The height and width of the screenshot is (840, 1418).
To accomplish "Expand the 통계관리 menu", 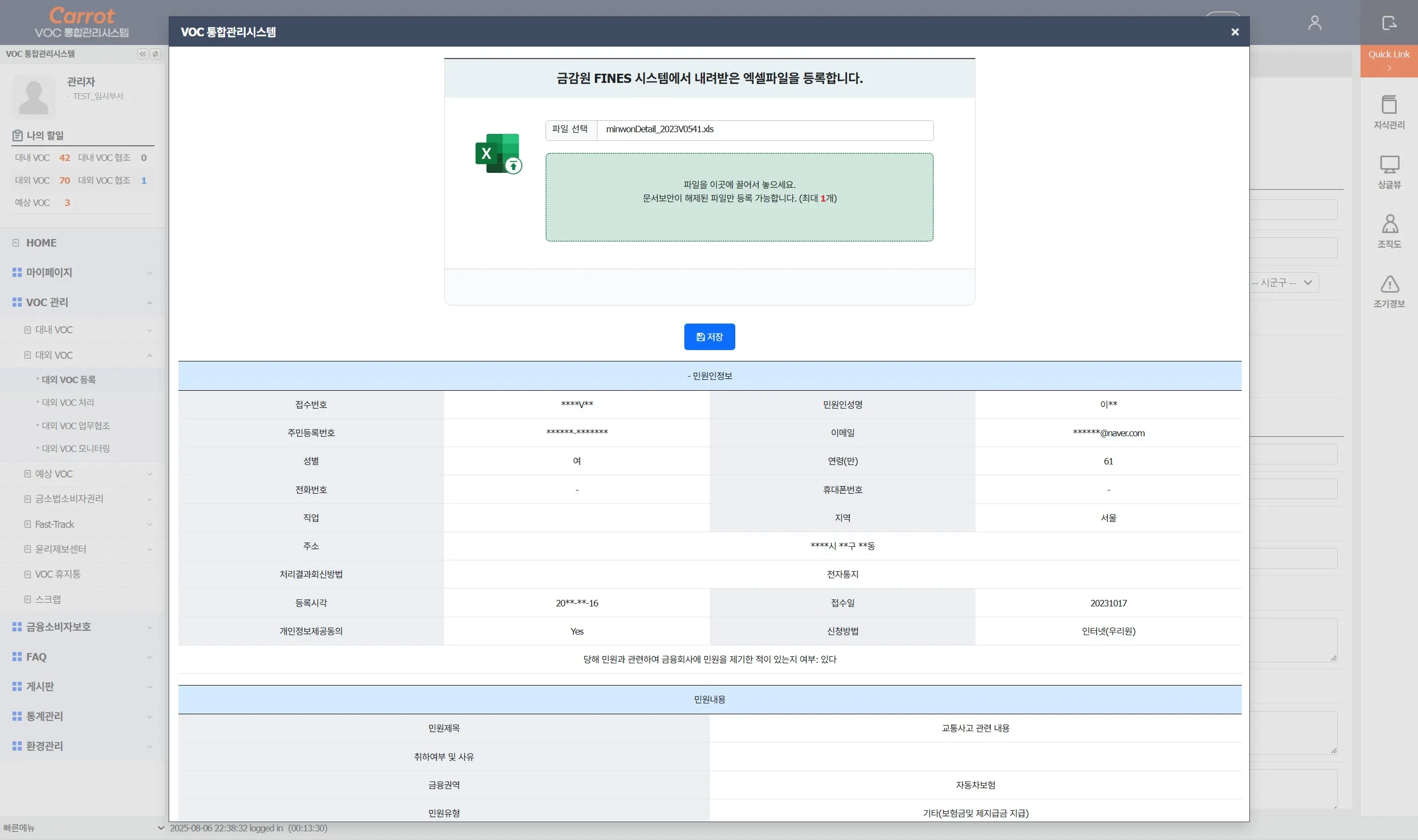I will tap(82, 716).
